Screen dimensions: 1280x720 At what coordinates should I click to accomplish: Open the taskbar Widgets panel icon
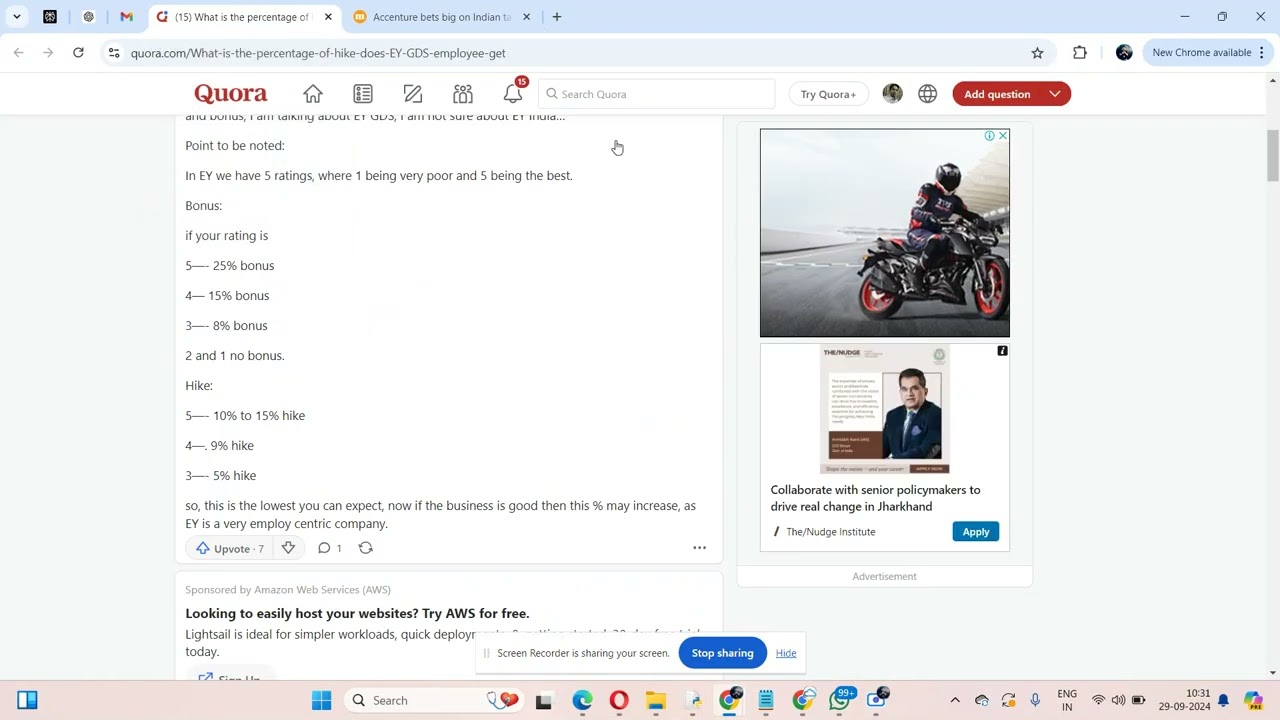click(x=28, y=700)
